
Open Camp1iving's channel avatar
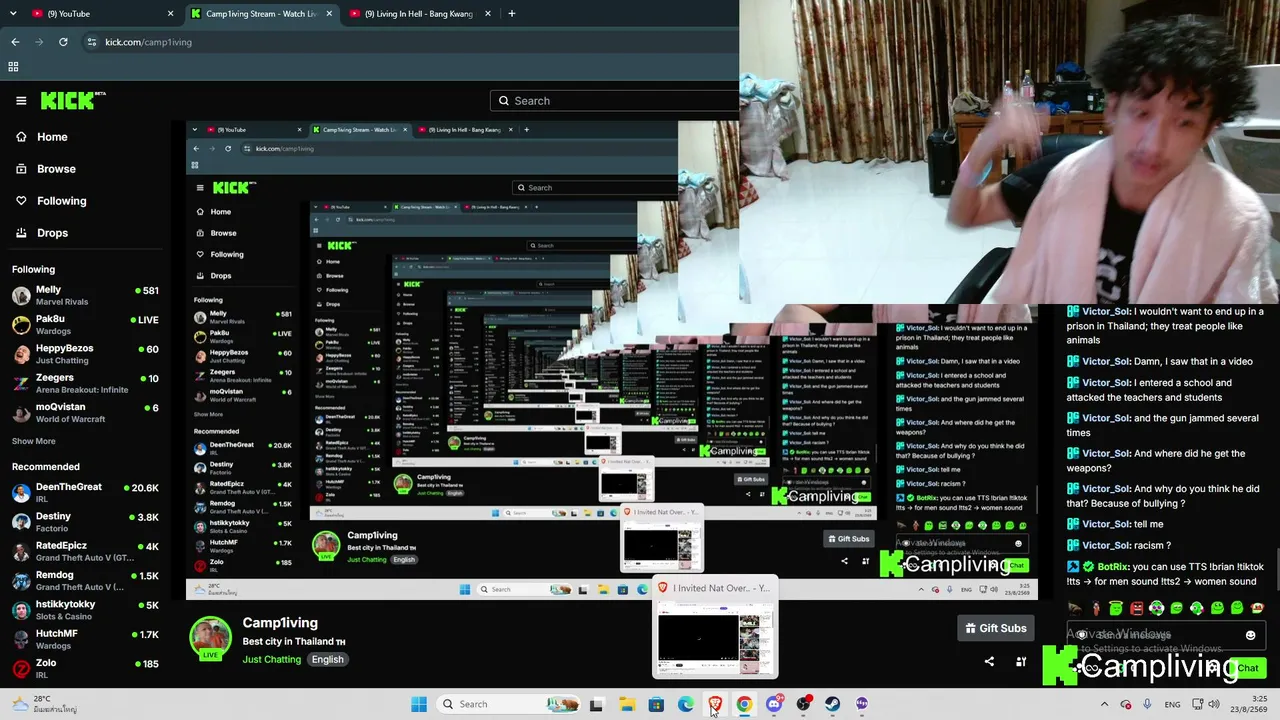pyautogui.click(x=211, y=638)
